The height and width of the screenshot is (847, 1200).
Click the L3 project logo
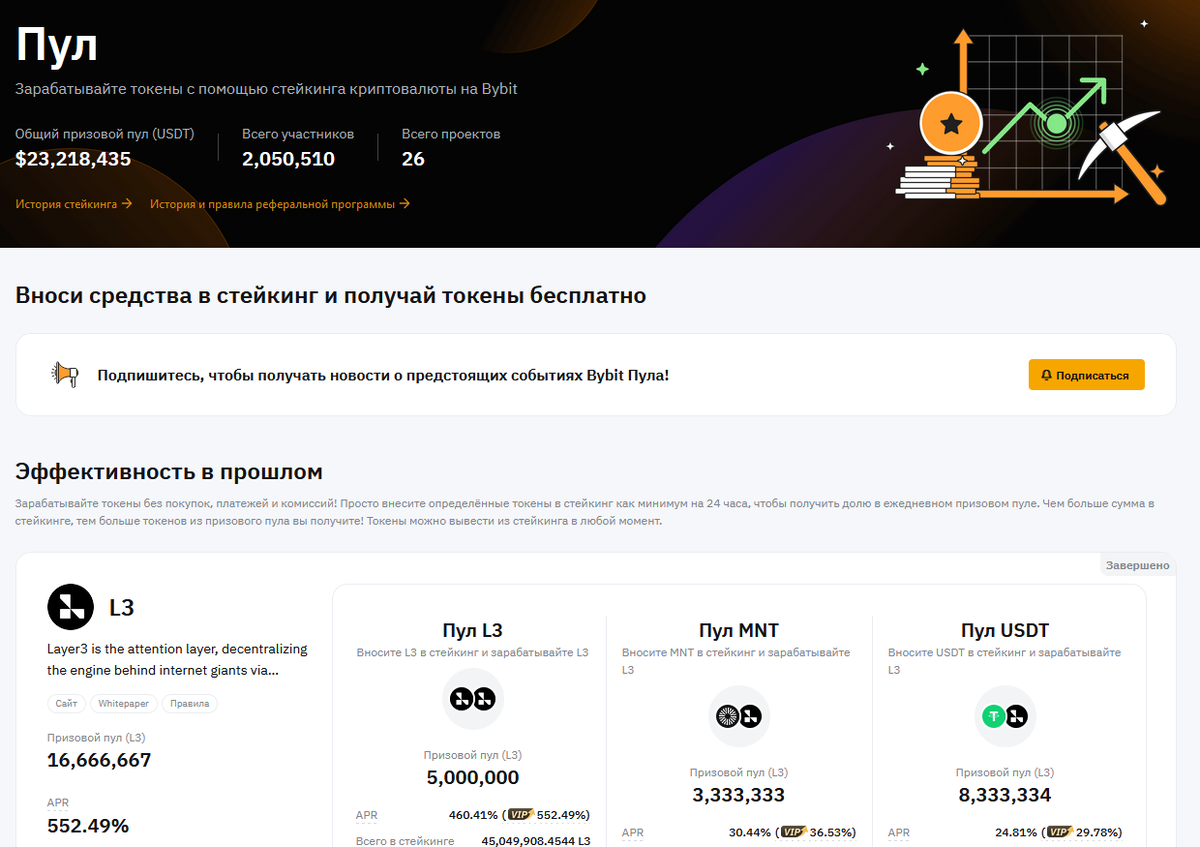tap(70, 607)
